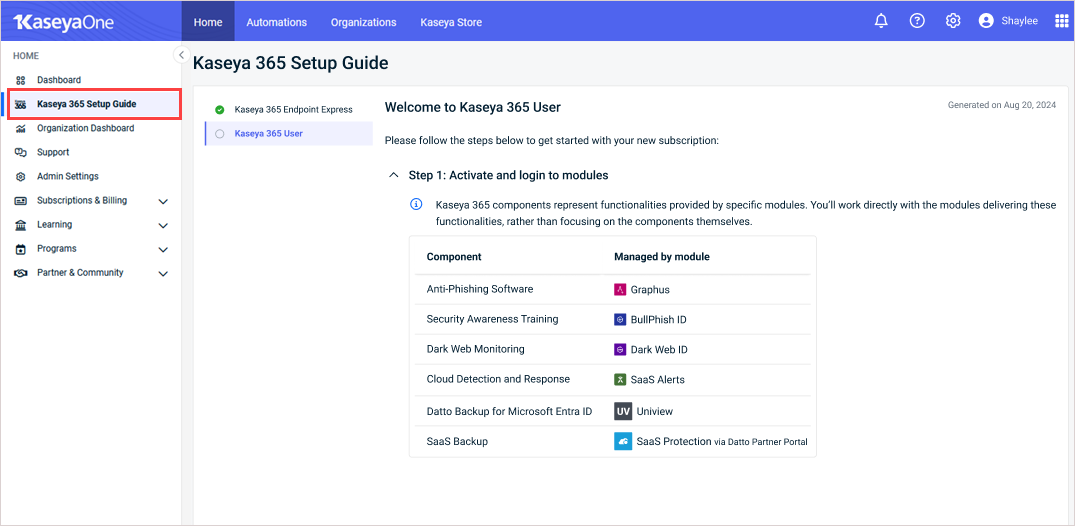
Task: Select the completed Kaseya 365 Endpoint Express step
Action: click(293, 110)
